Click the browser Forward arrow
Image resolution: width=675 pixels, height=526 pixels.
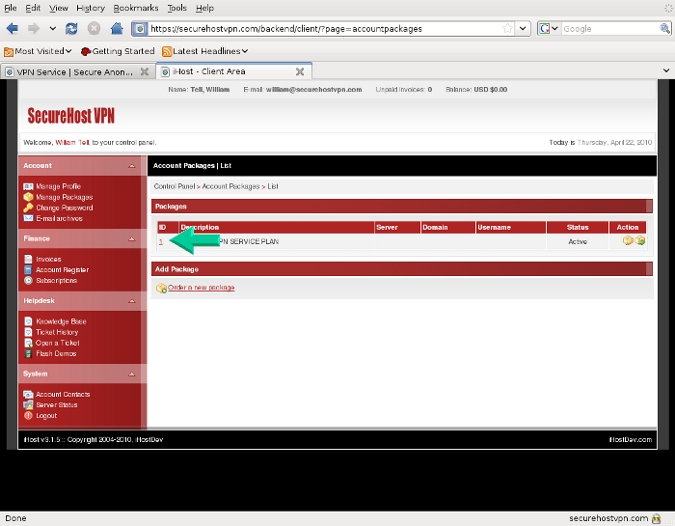click(34, 29)
